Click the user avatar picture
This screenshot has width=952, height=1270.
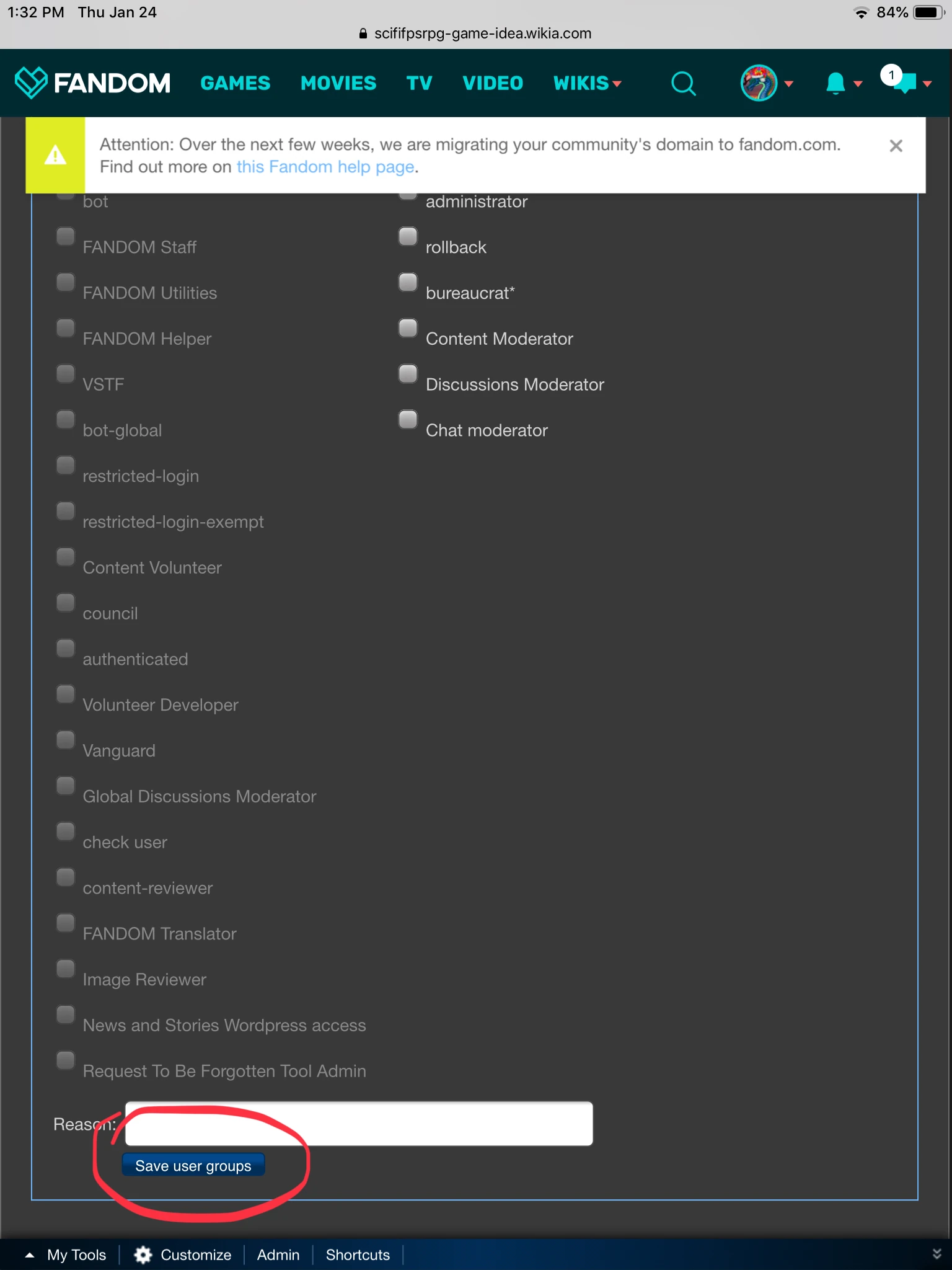(759, 83)
